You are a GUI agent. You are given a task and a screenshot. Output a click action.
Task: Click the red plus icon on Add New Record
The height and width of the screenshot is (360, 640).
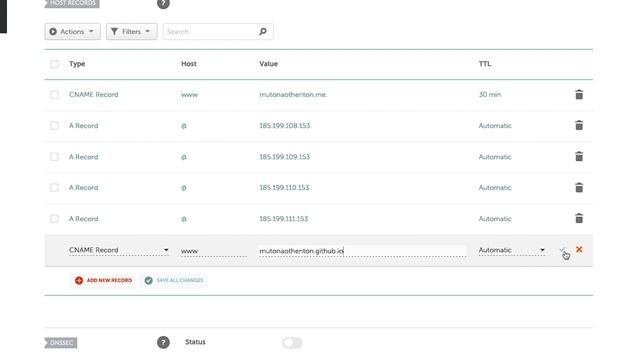(79, 280)
